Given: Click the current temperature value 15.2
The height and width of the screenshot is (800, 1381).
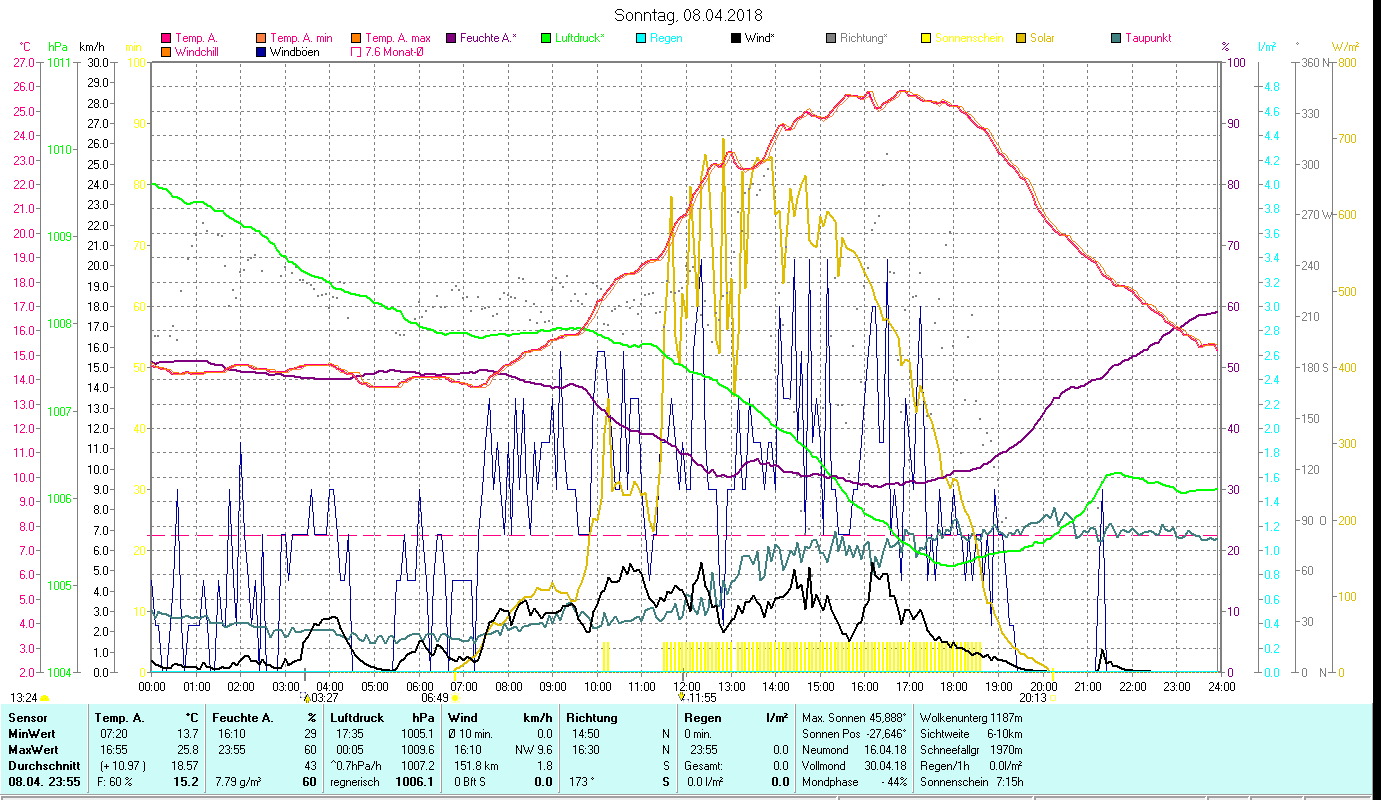Looking at the screenshot, I should (x=188, y=782).
